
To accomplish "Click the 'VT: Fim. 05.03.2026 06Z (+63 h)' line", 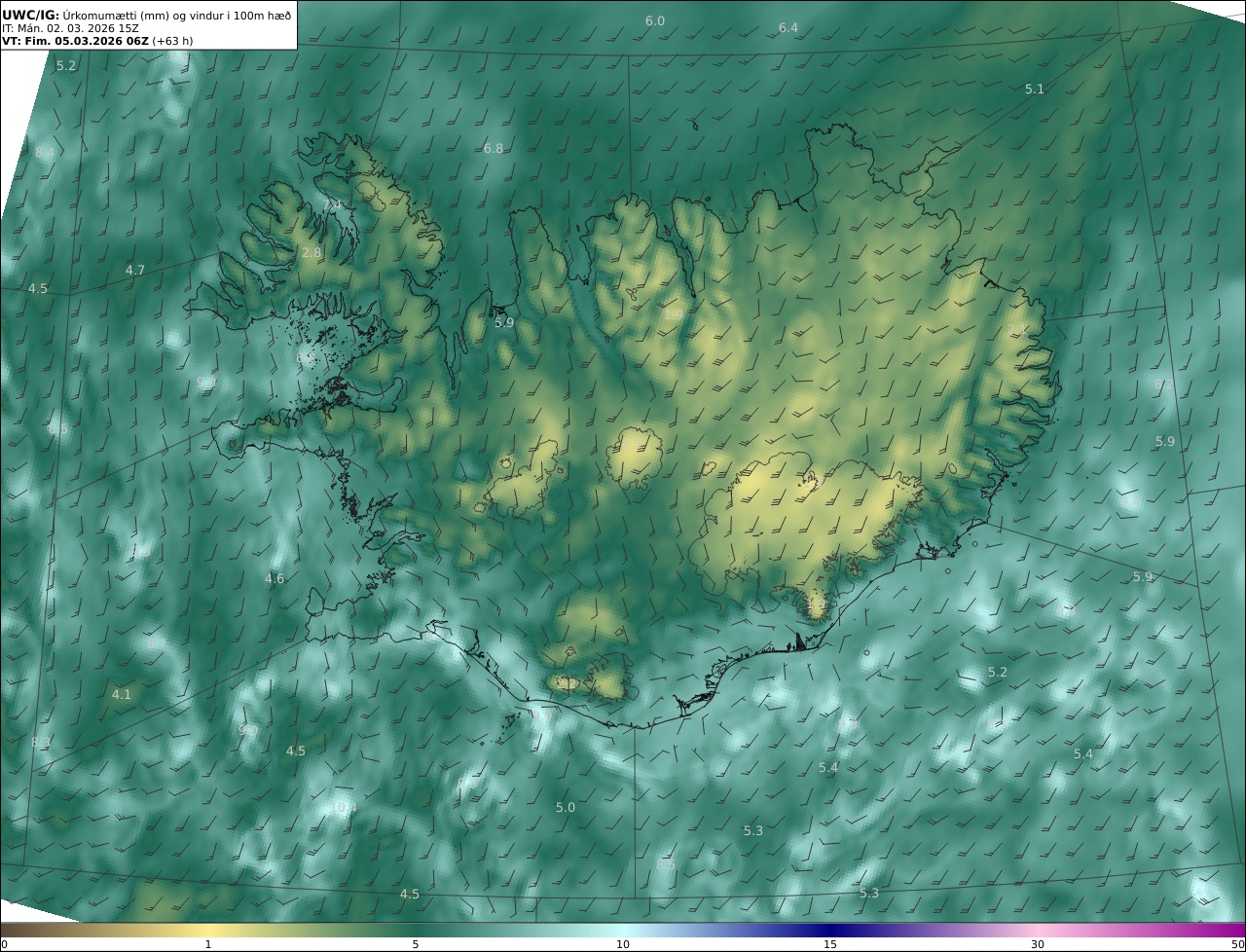I will pos(97,41).
